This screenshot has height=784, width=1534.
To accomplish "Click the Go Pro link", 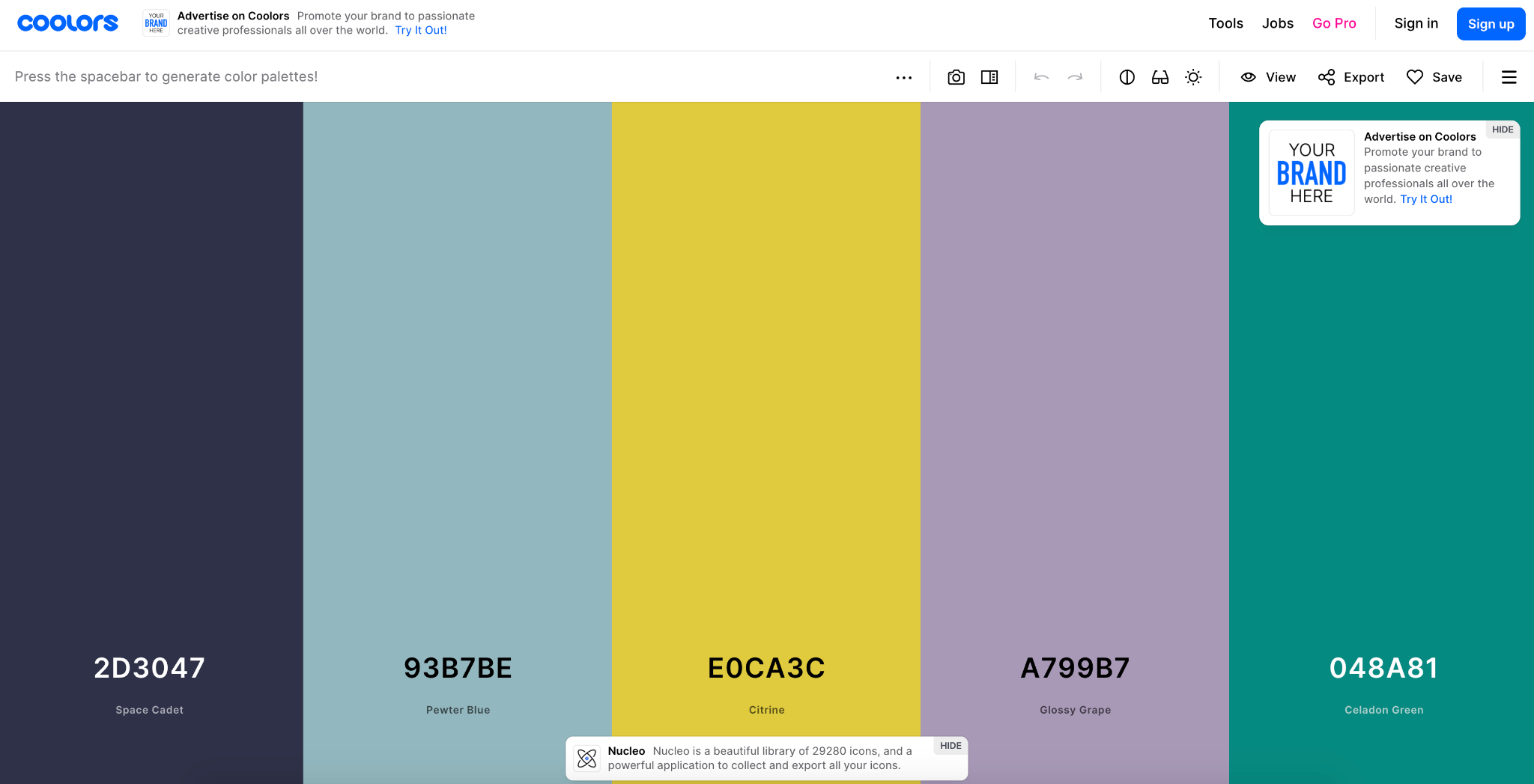I will (x=1334, y=23).
